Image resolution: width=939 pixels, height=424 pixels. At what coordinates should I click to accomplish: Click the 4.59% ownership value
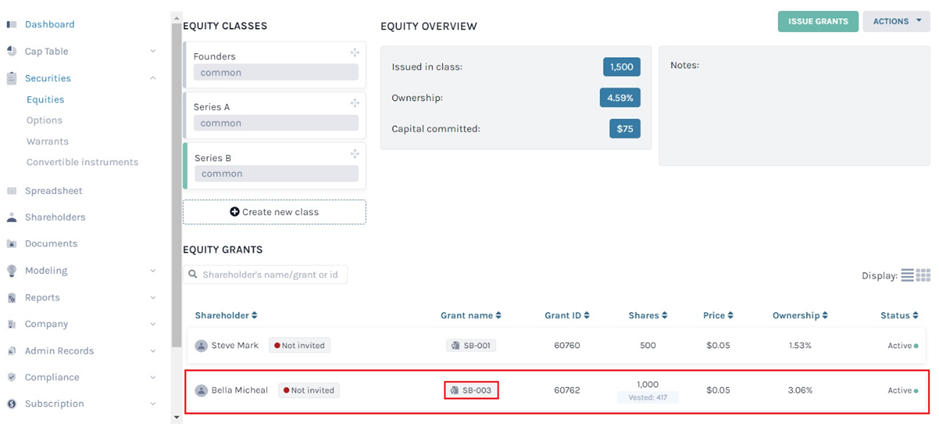(x=620, y=98)
